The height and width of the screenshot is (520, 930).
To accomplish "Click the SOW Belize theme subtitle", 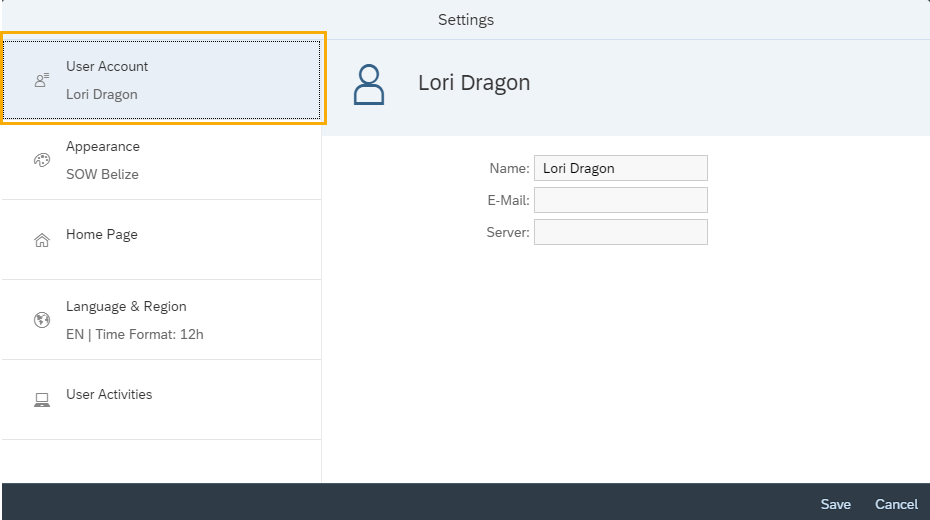I will (102, 174).
